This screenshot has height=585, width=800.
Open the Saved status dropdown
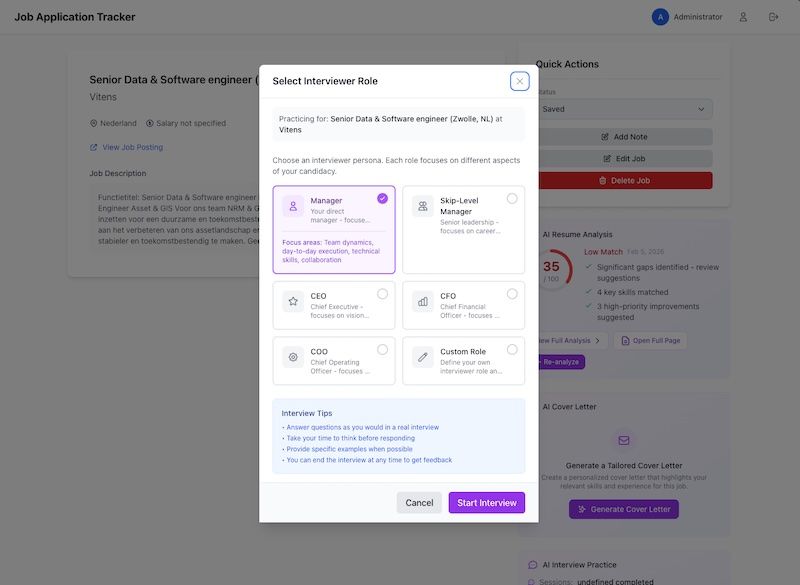[625, 109]
